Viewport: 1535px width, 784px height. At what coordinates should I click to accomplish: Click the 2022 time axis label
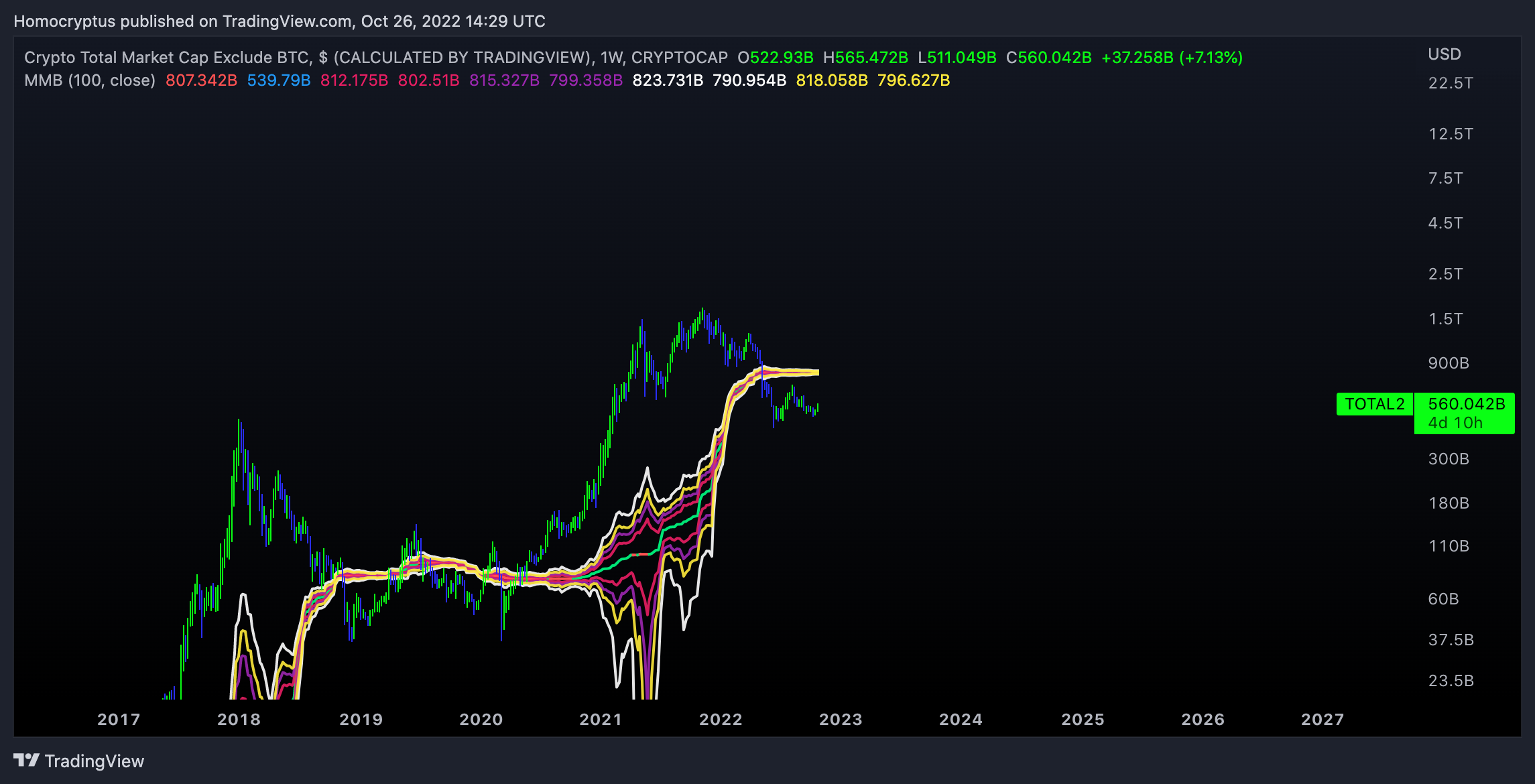coord(721,720)
